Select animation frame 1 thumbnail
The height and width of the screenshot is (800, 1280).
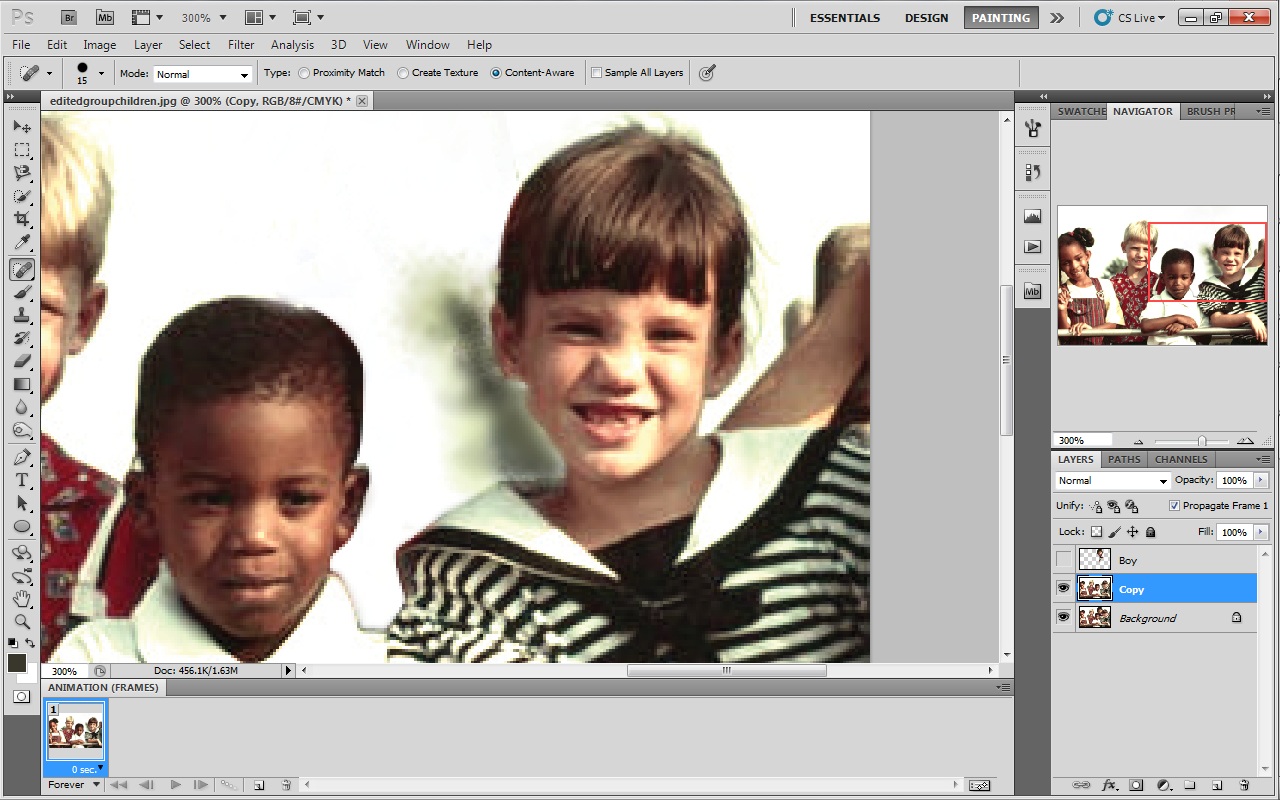76,732
